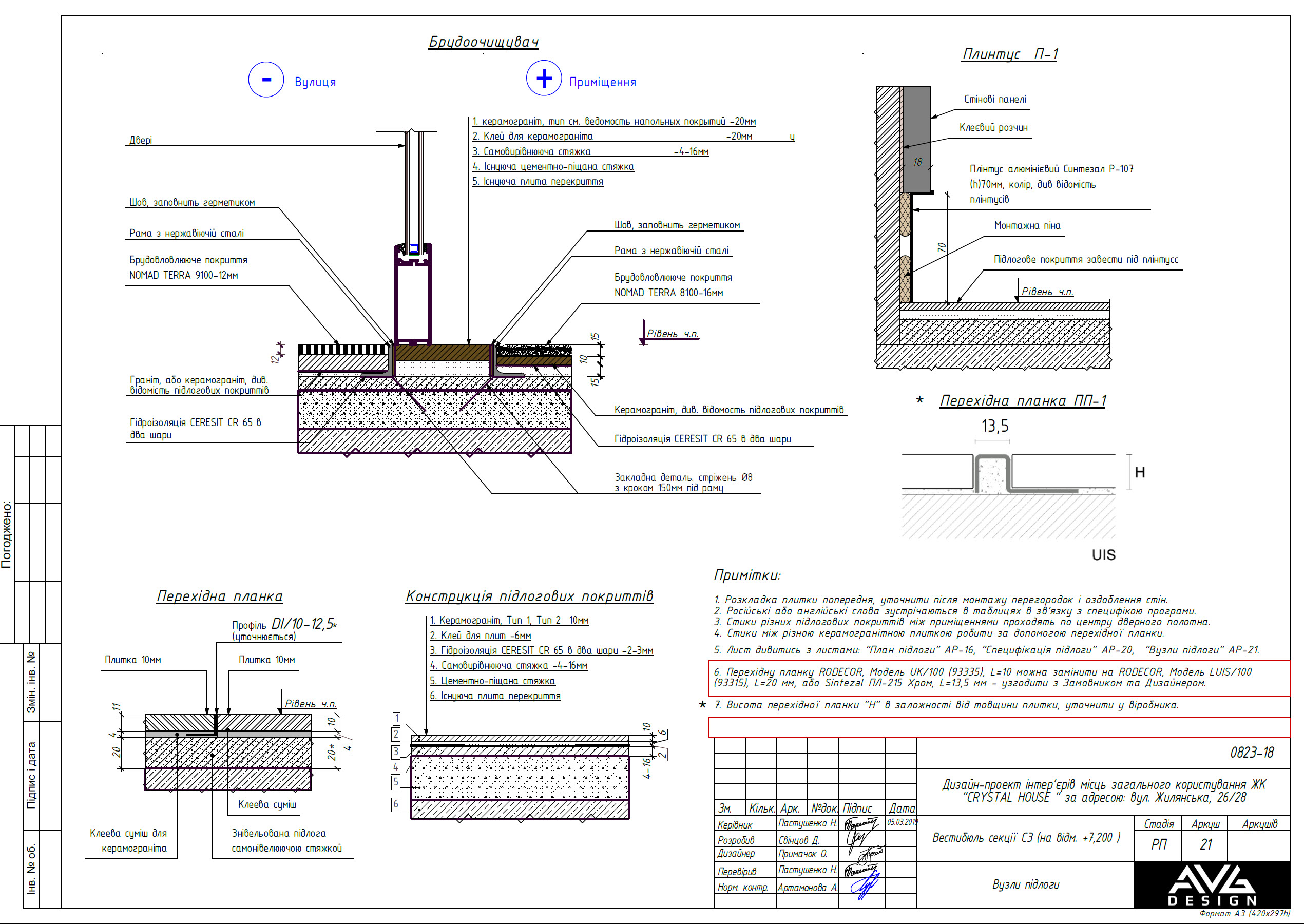Click the blue plus circle symbol

(x=544, y=79)
